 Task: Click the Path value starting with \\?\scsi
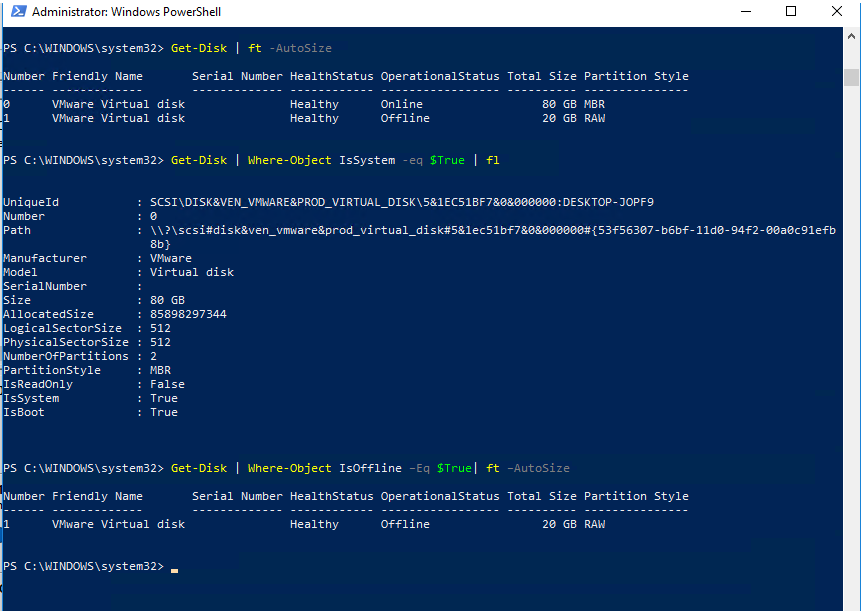tap(493, 237)
